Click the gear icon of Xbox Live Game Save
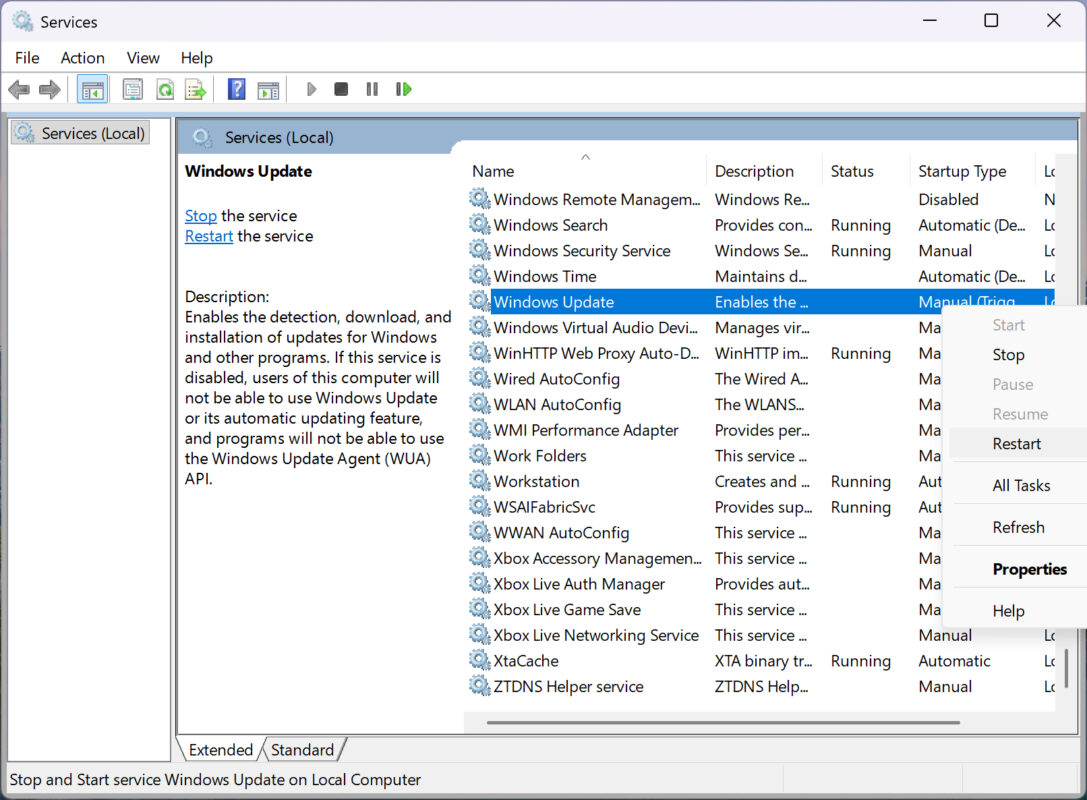 [479, 609]
